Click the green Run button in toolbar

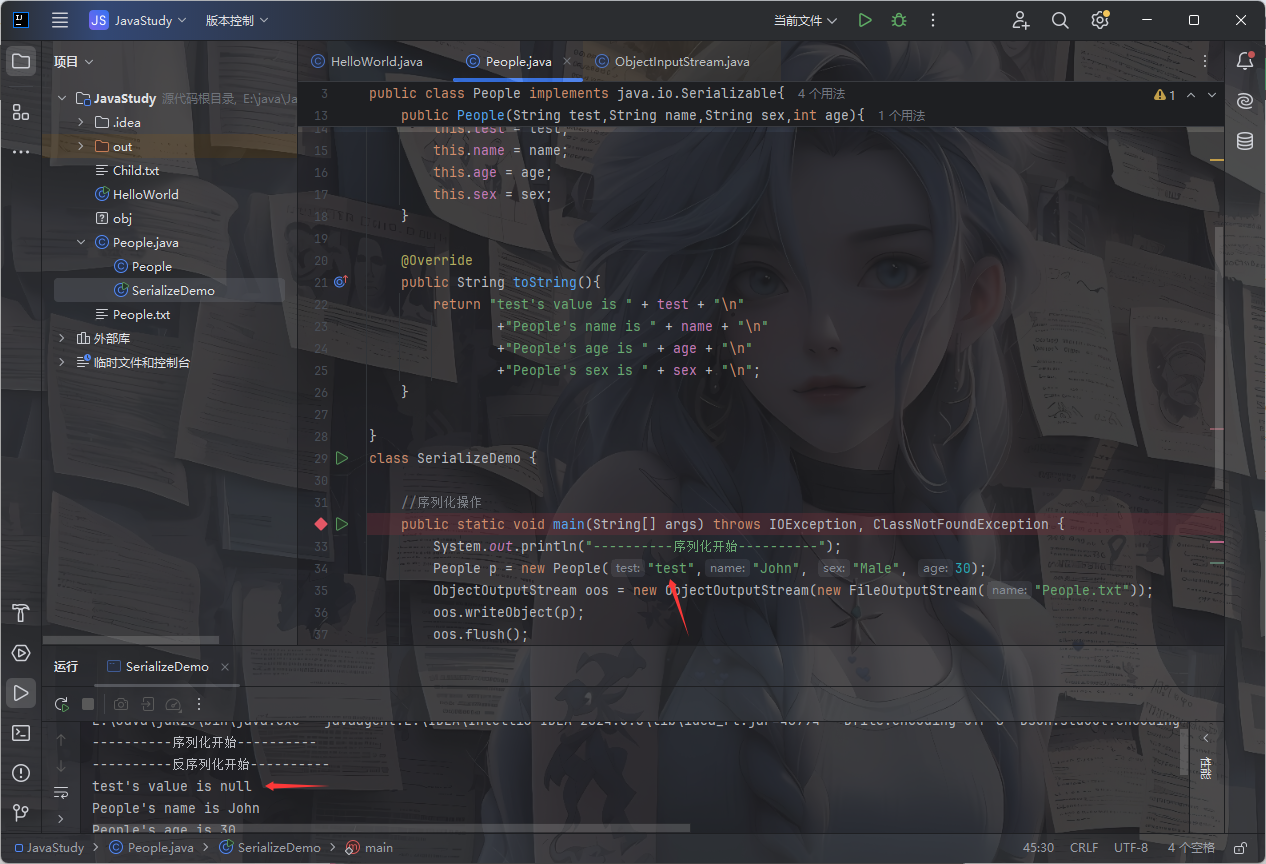pyautogui.click(x=865, y=20)
